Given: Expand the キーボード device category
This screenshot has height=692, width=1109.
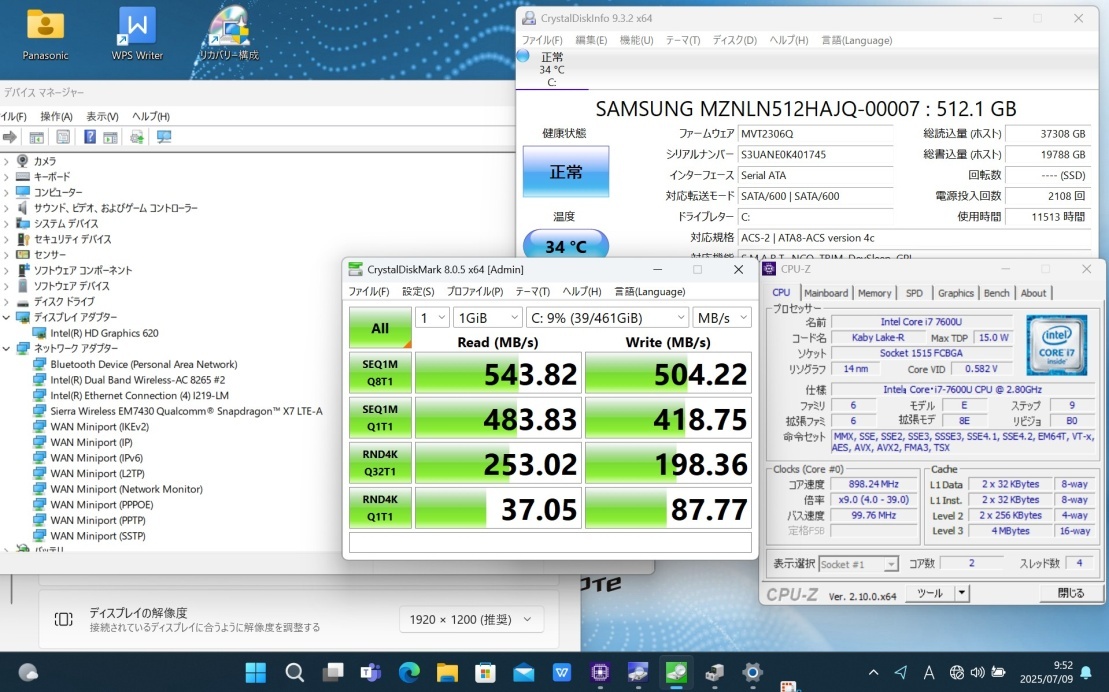Looking at the screenshot, I should [6, 177].
